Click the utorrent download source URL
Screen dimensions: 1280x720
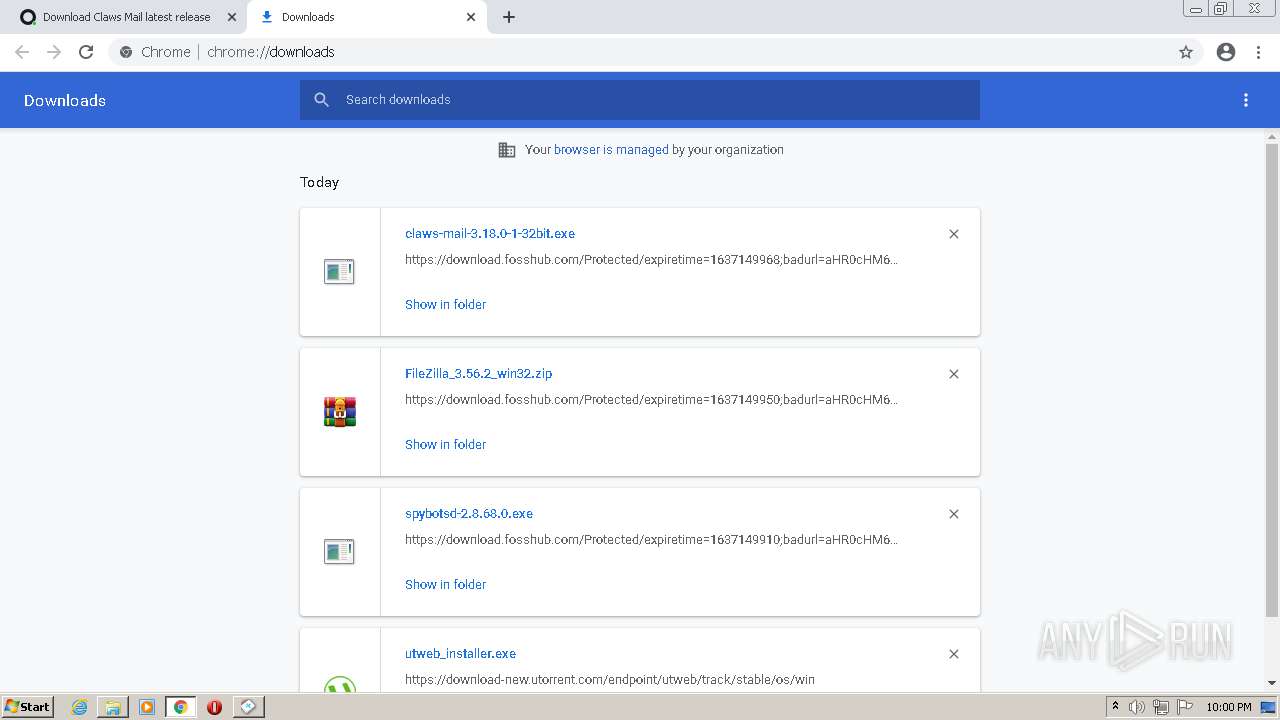(x=609, y=680)
